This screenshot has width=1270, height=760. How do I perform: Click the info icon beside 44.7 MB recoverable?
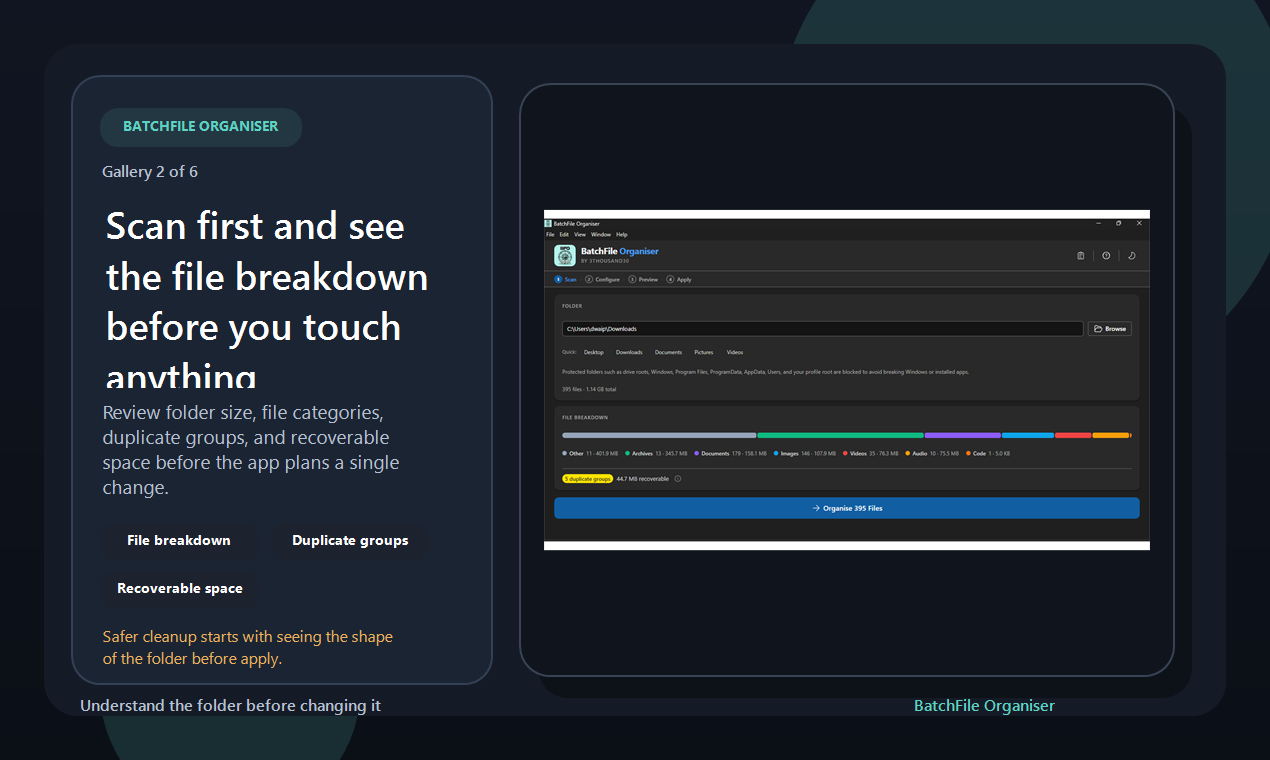[677, 478]
